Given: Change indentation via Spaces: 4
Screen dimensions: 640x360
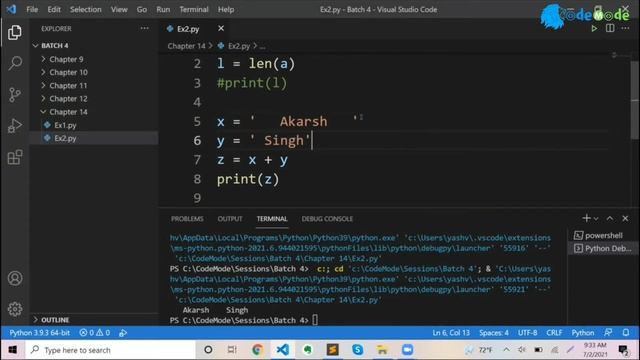Looking at the screenshot, I should (494, 333).
